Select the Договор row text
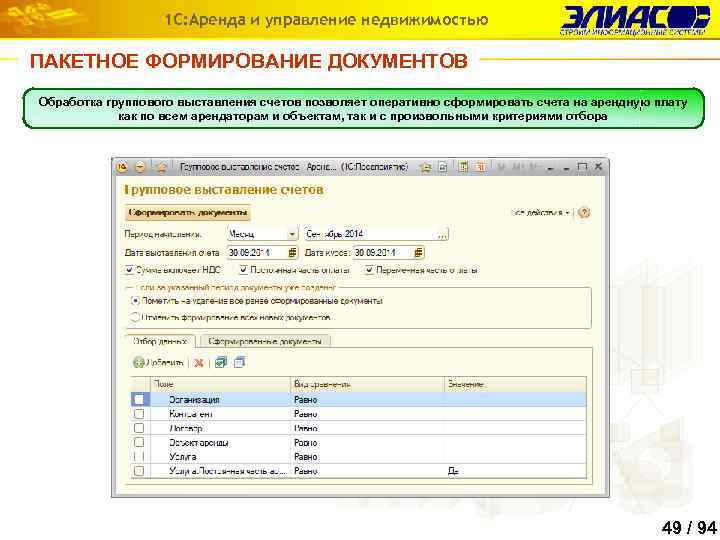 (186, 428)
